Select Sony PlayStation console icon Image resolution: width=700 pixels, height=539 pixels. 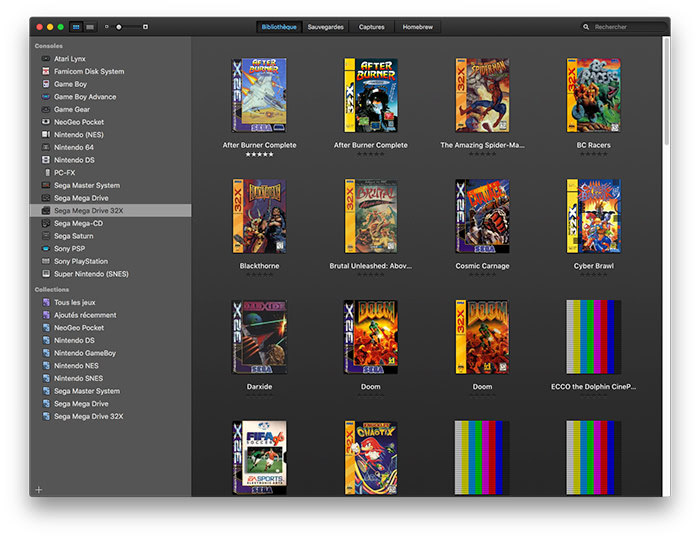pos(46,261)
